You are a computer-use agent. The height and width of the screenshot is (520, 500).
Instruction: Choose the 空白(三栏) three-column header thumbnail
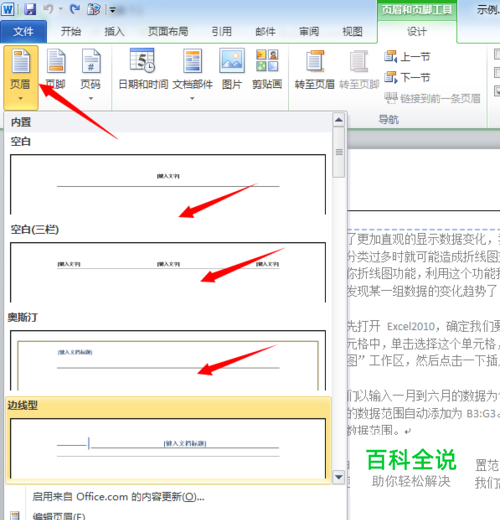click(x=168, y=272)
